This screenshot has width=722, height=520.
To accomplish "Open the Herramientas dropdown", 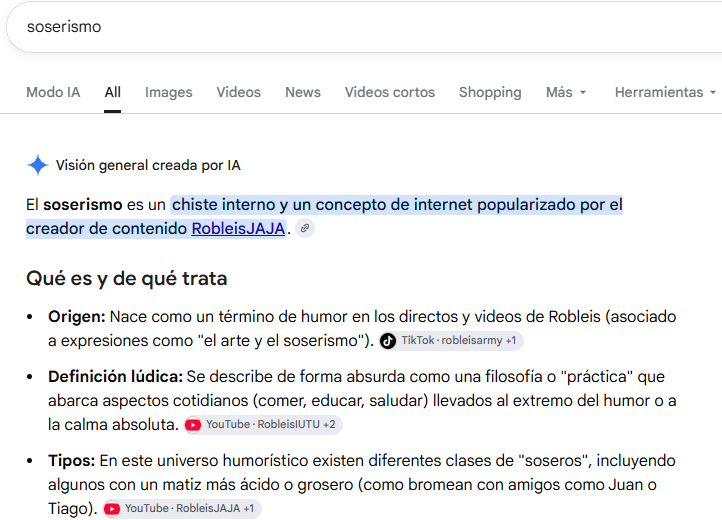I will point(665,92).
